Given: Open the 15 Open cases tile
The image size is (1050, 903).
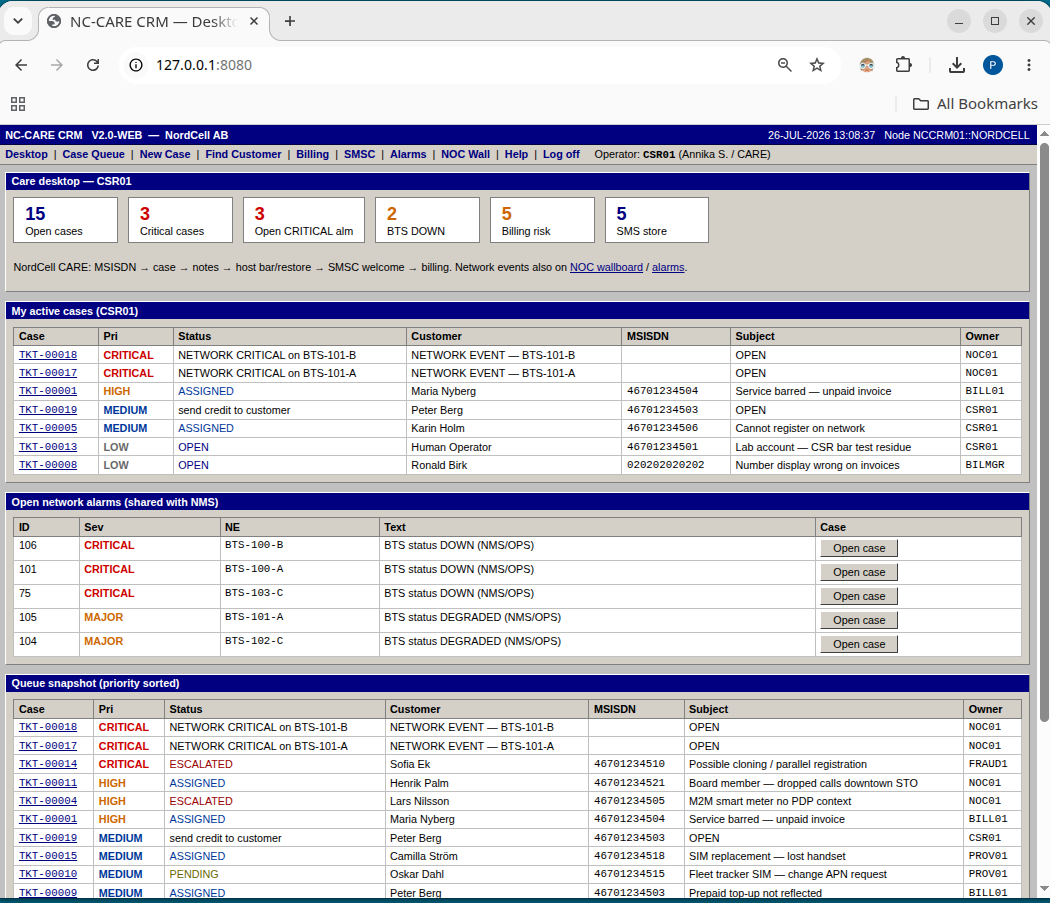Looking at the screenshot, I should (66, 220).
